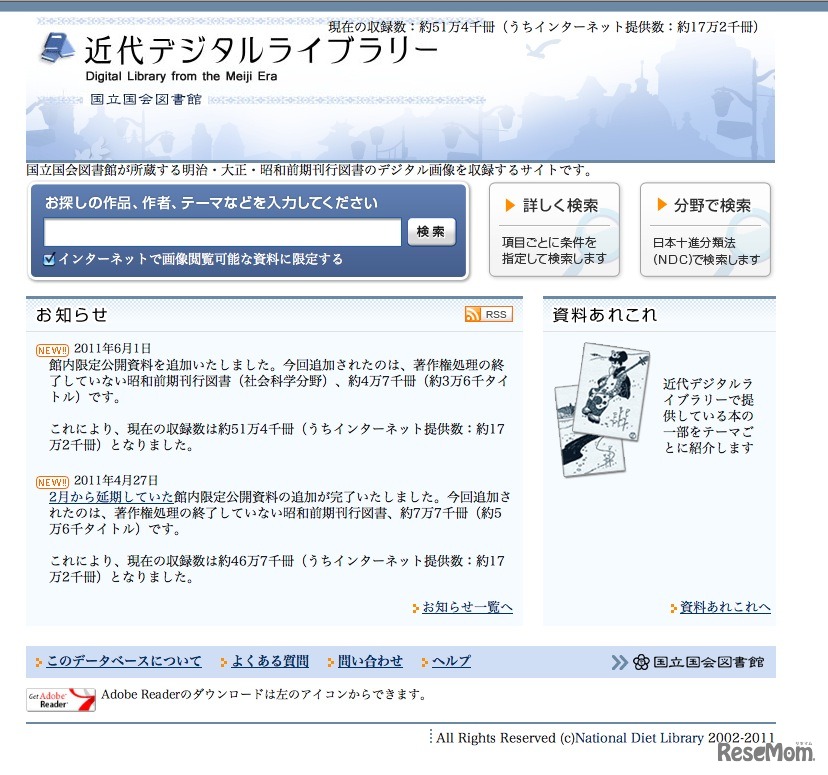The height and width of the screenshot is (775, 828).
Task: Uncheck インターネットで画像閲覧可能な資料に限定する checkbox
Action: pos(49,259)
